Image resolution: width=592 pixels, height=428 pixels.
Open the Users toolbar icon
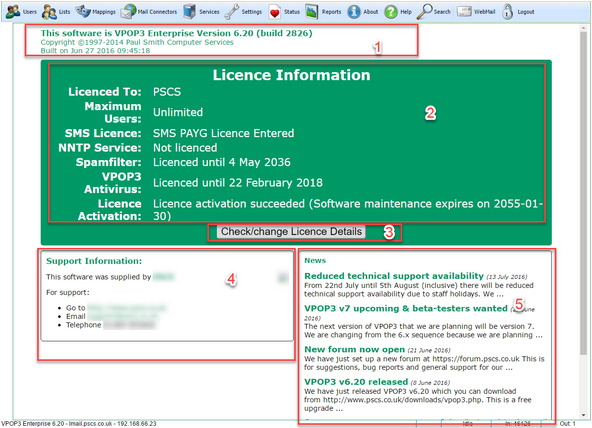coord(14,12)
